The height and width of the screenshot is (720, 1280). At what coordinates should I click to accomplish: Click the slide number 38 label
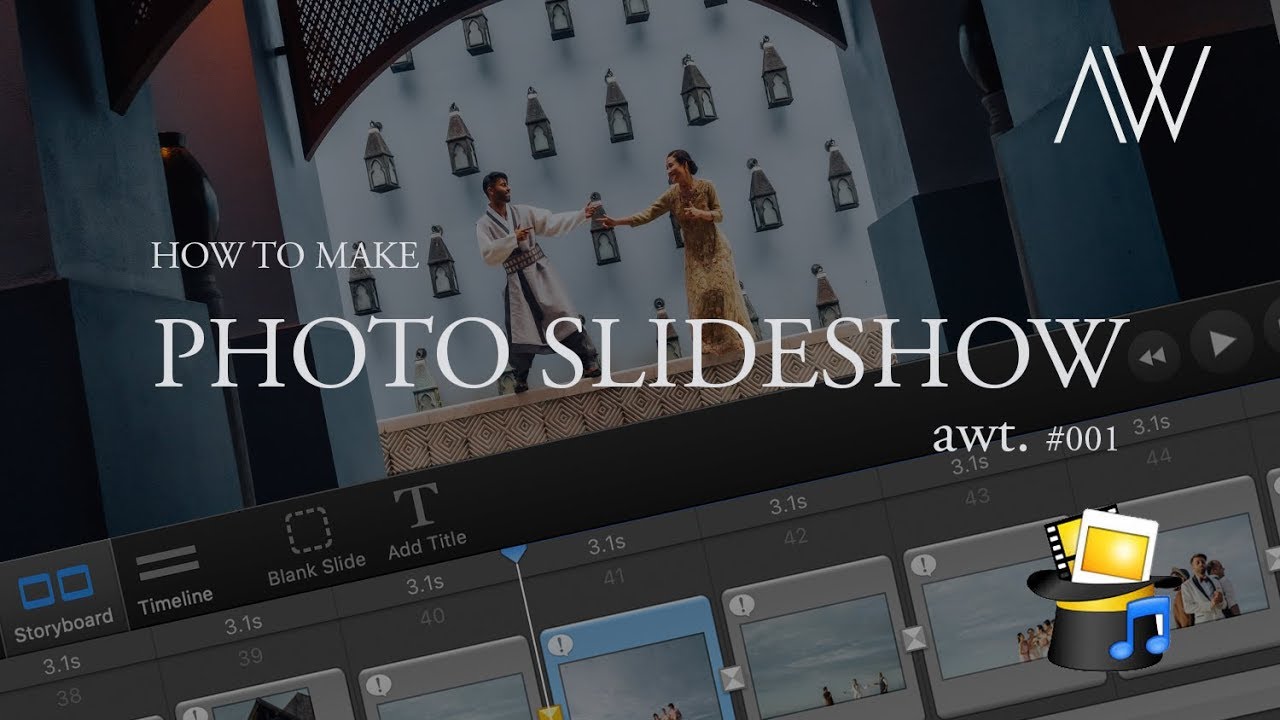point(68,697)
